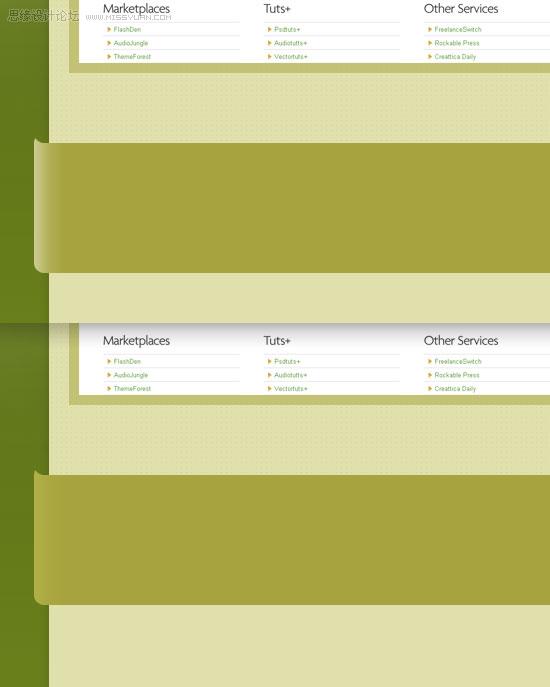Click the arrow bullet beside upper Psdtuts+

(x=270, y=29)
